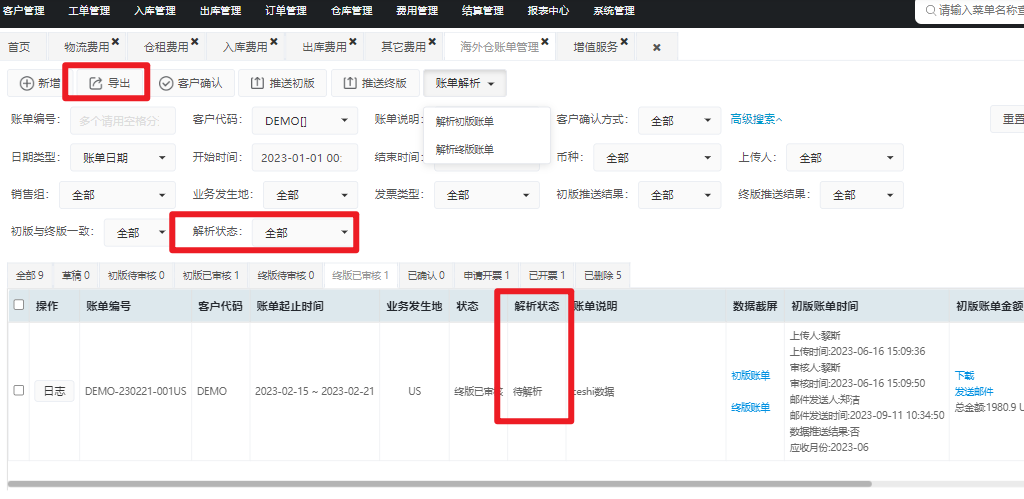Image resolution: width=1024 pixels, height=499 pixels.
Task: Close the 入库费用 tab with its X
Action: [x=274, y=42]
